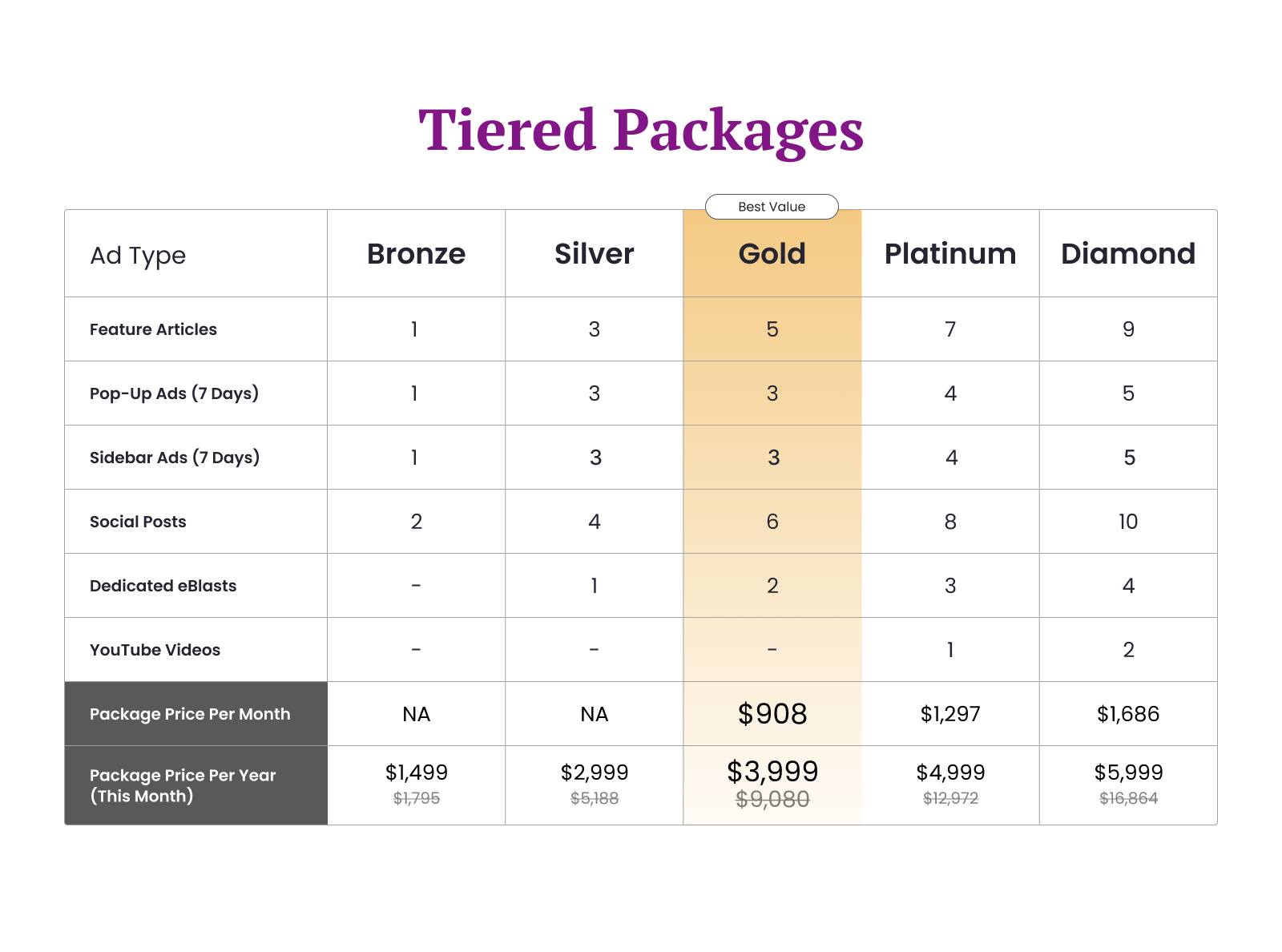Click the Tiered Packages title

coord(641,131)
